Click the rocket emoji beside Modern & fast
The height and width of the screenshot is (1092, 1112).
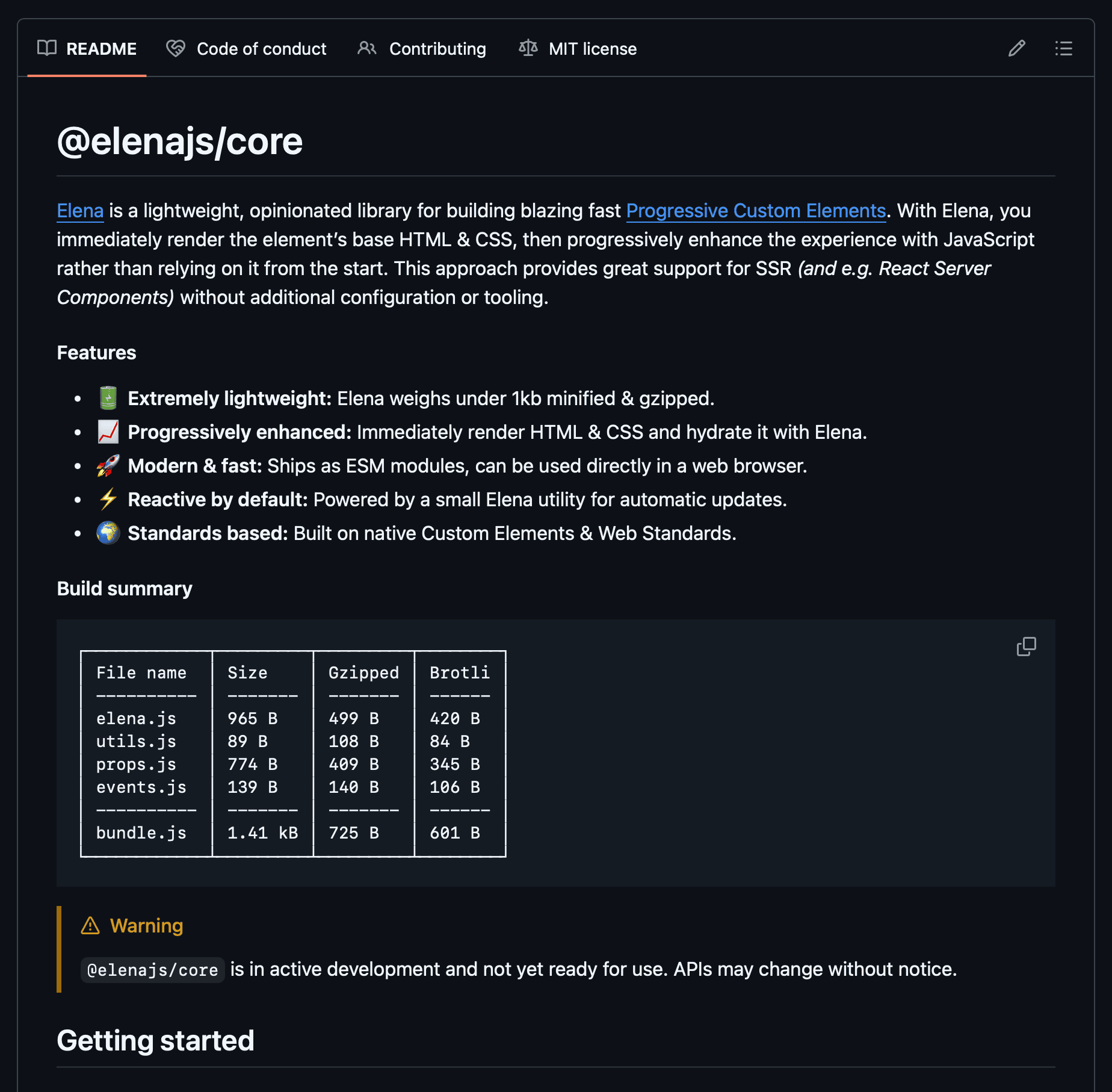108,466
